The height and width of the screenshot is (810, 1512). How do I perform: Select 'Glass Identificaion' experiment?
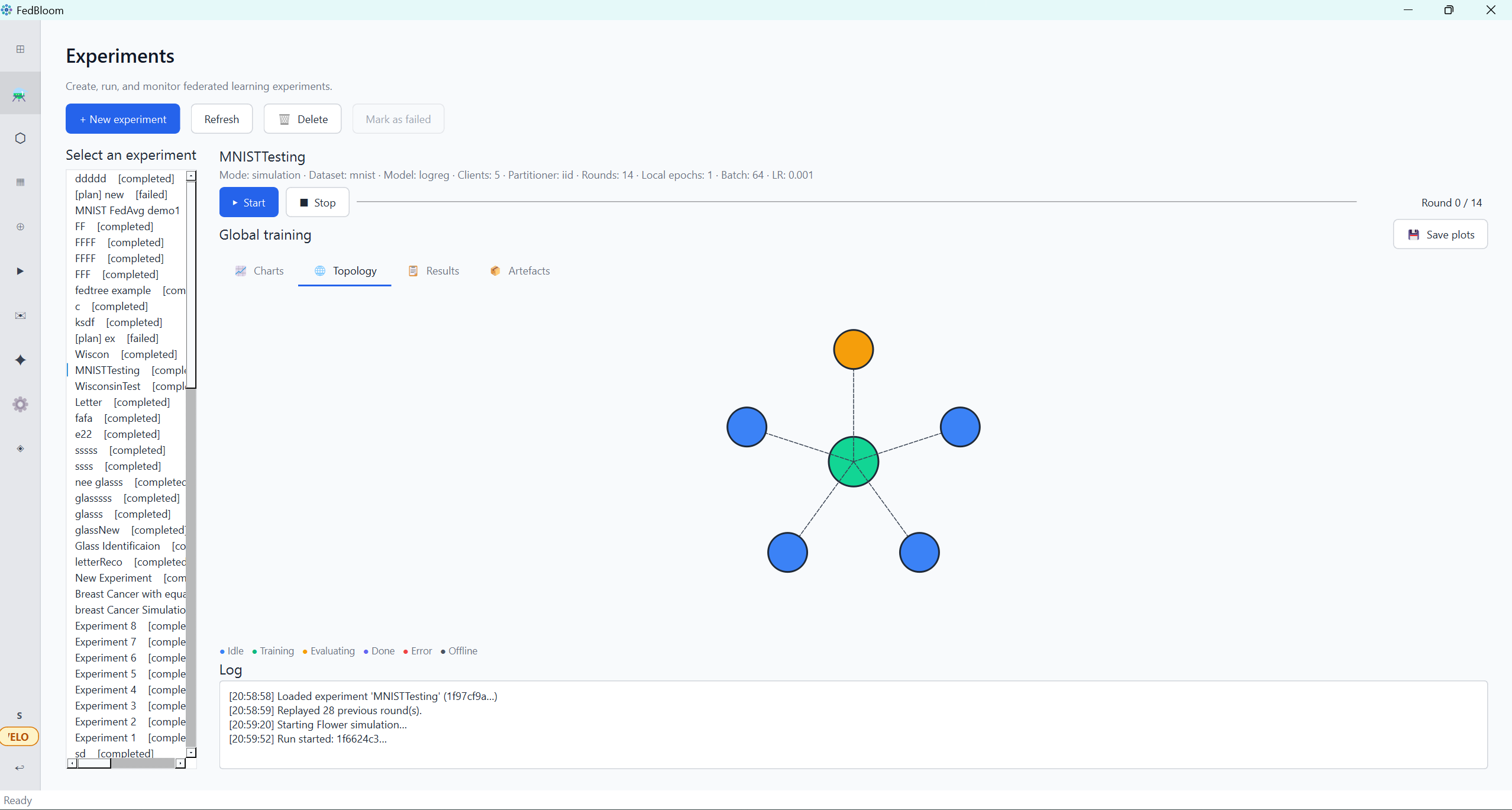pos(127,546)
